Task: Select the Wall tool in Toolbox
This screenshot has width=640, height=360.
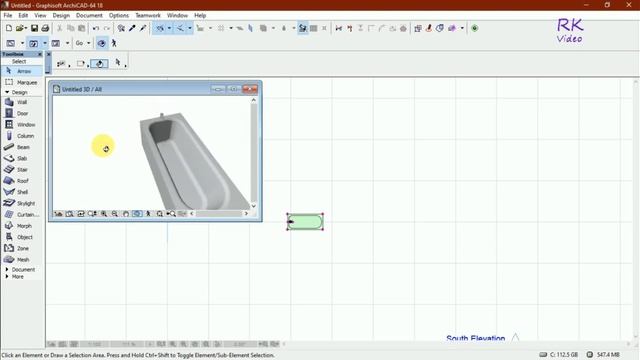Action: click(x=21, y=102)
